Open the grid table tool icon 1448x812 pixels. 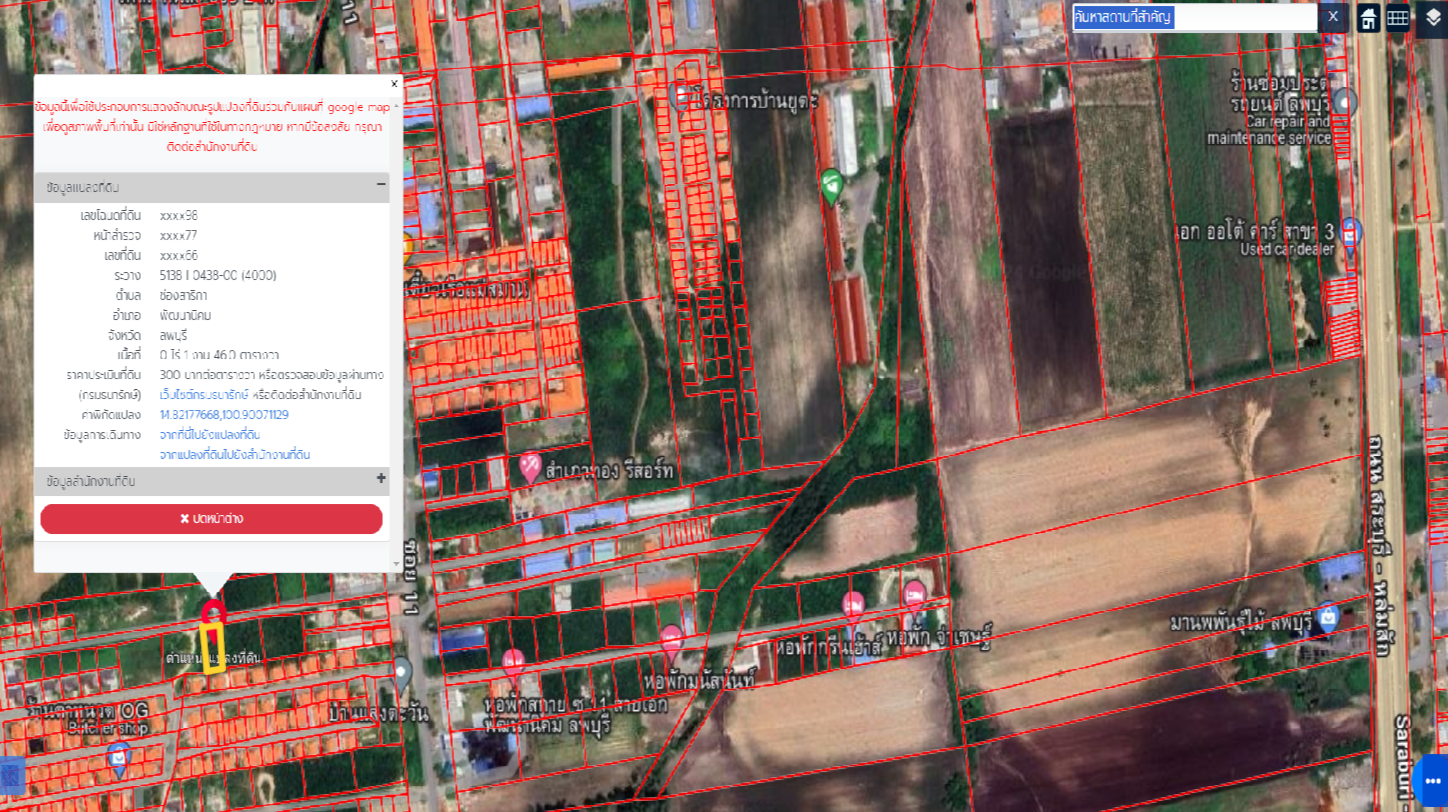click(x=1398, y=17)
